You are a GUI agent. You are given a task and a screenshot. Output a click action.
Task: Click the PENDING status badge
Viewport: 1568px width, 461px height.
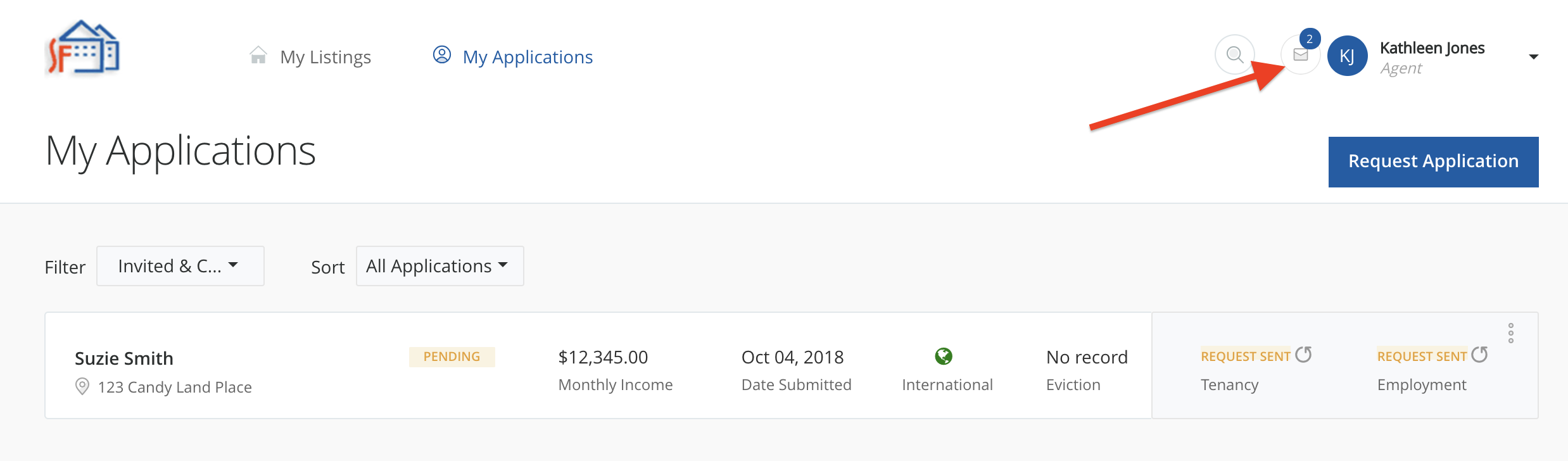(452, 357)
